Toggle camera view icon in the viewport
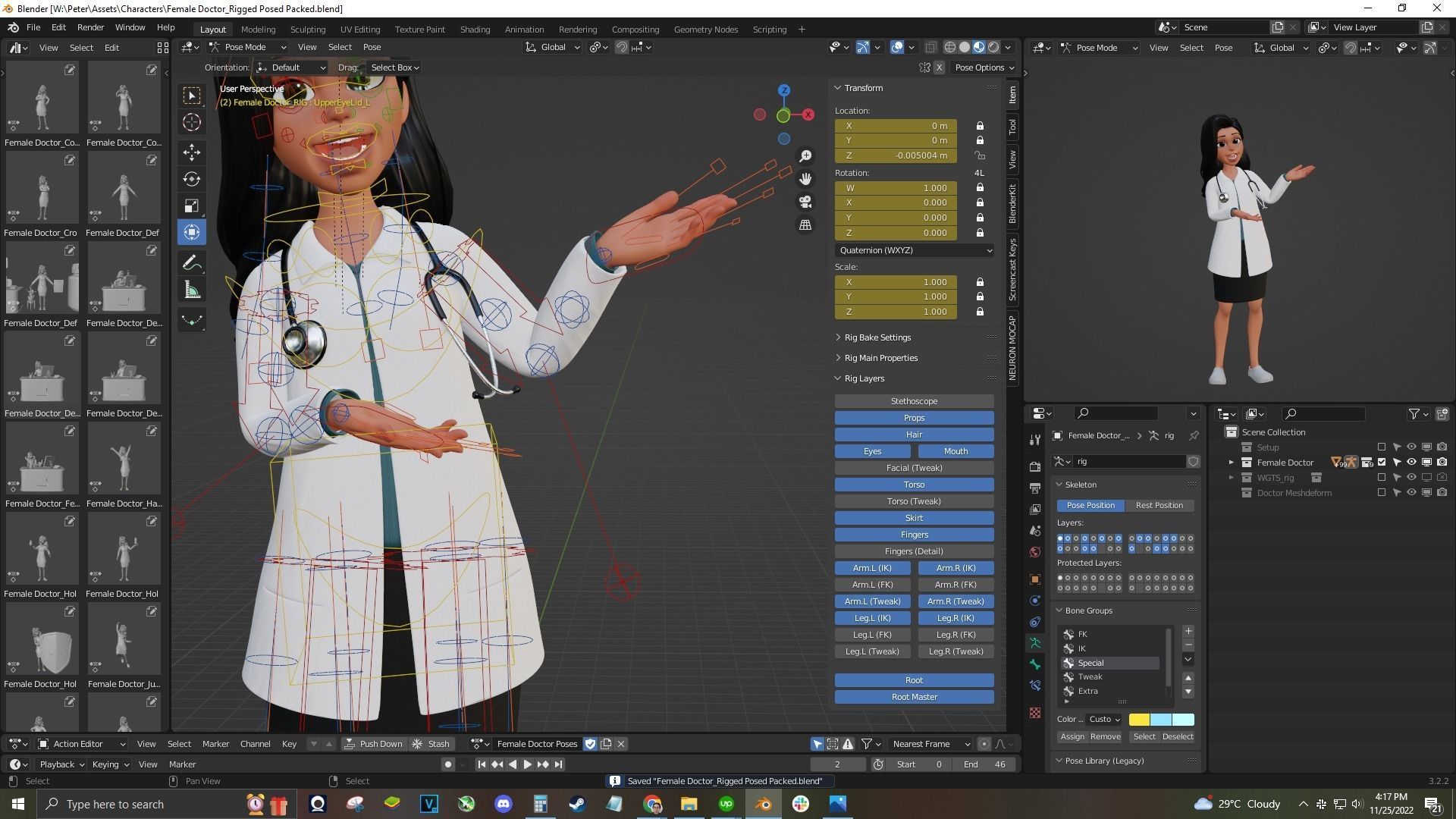Screen dimensions: 1456x819 pyautogui.click(x=805, y=202)
